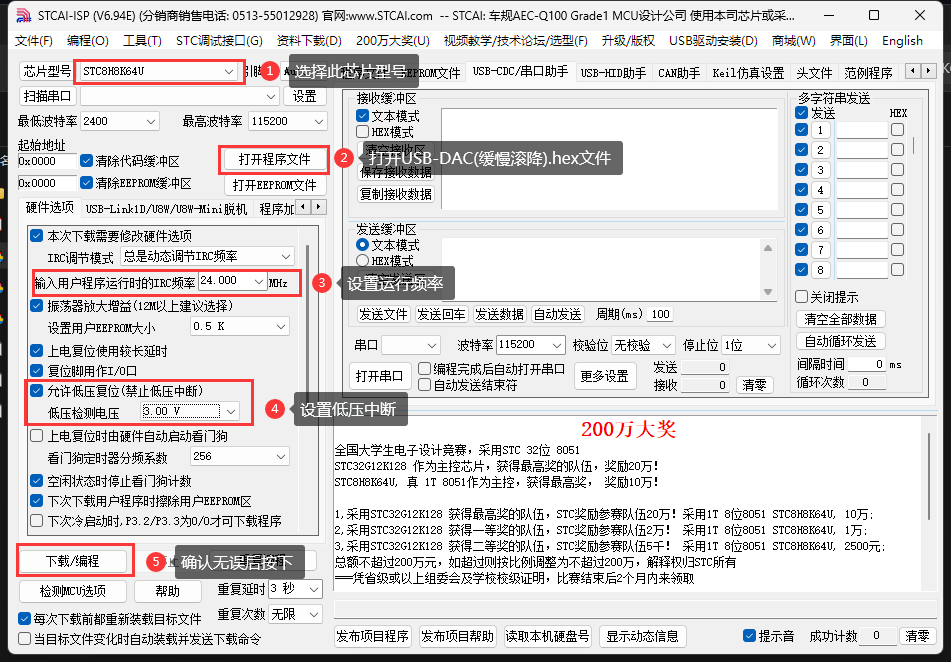Open the 头文件 tab

click(x=814, y=73)
